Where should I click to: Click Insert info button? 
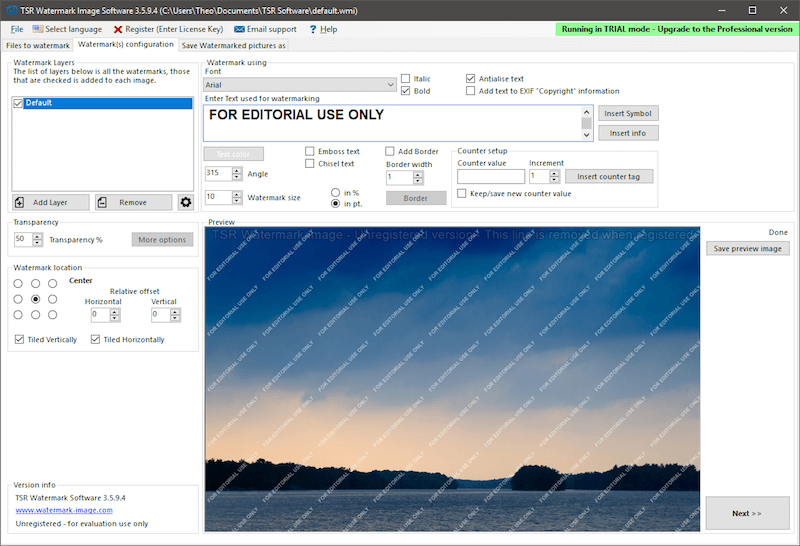click(628, 133)
